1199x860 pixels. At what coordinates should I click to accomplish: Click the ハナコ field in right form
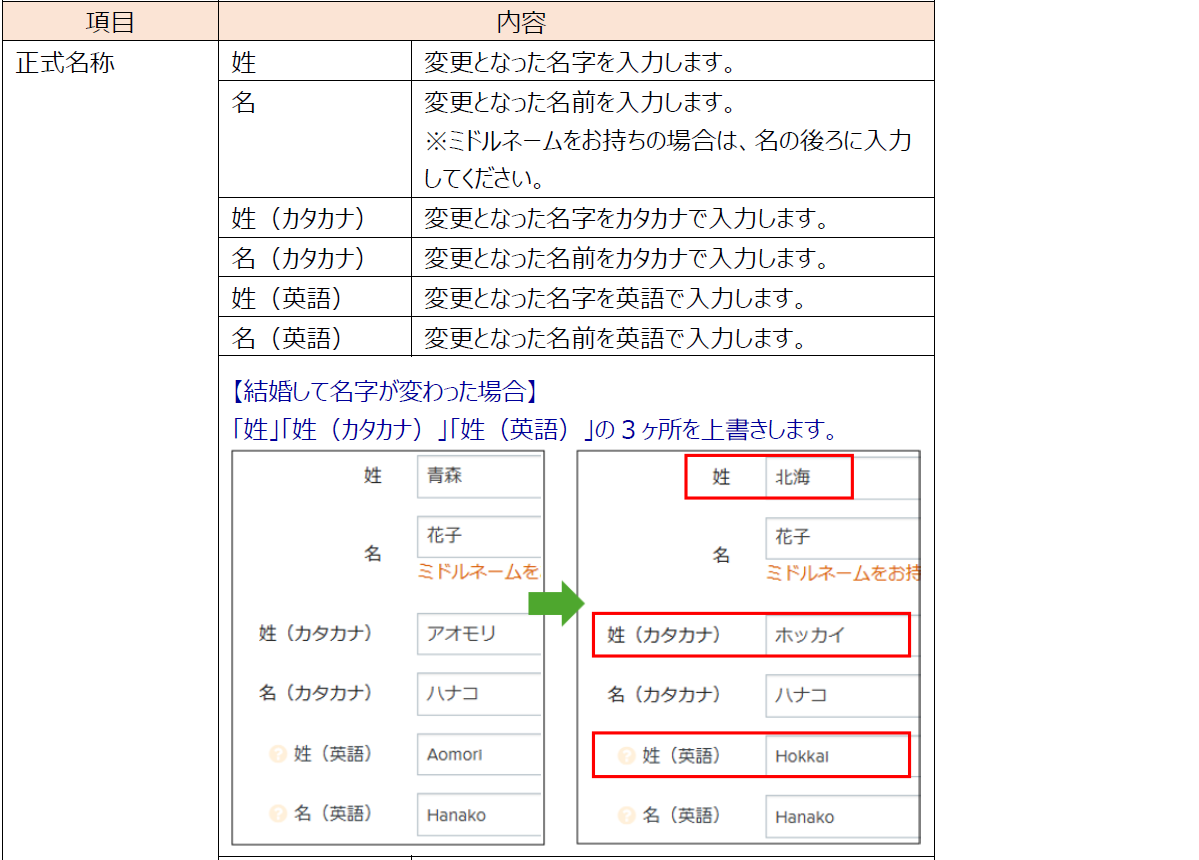842,696
